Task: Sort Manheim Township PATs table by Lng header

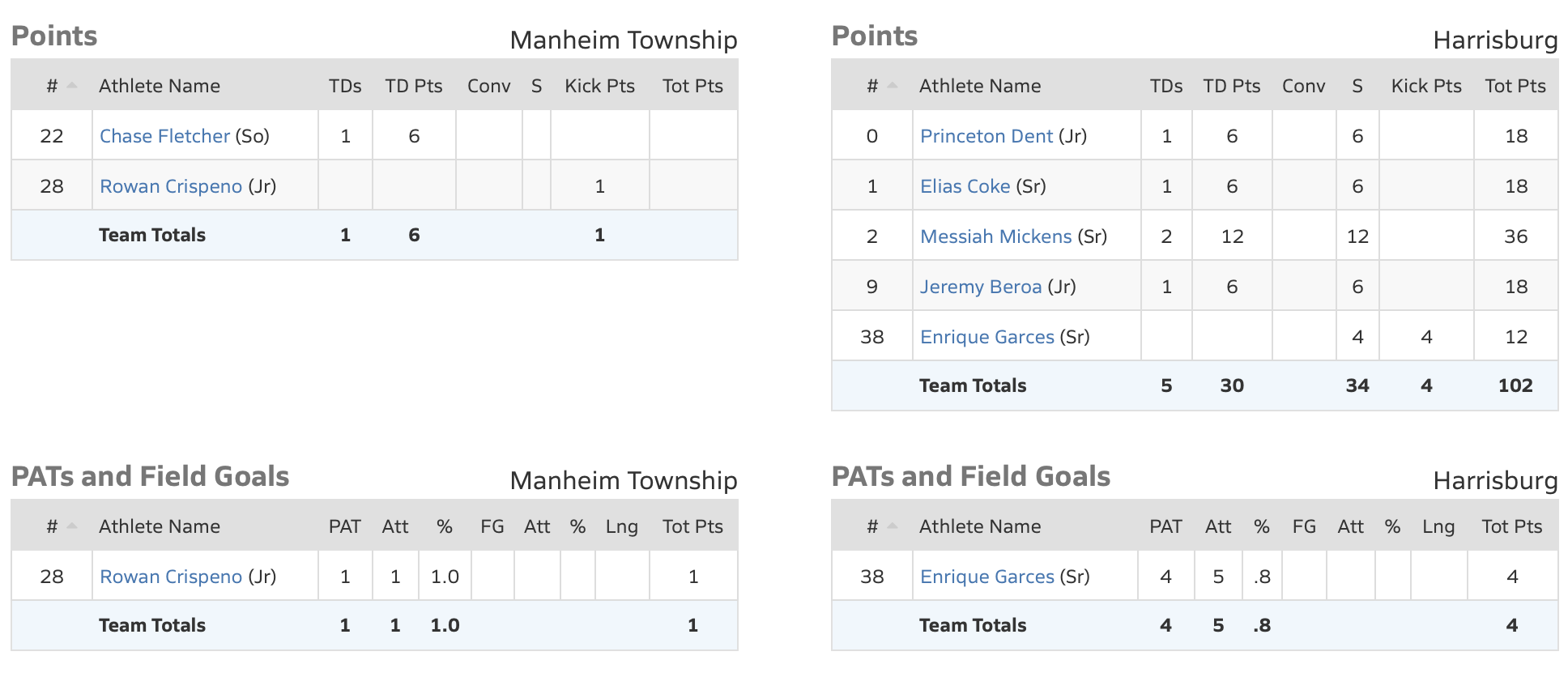Action: click(621, 526)
